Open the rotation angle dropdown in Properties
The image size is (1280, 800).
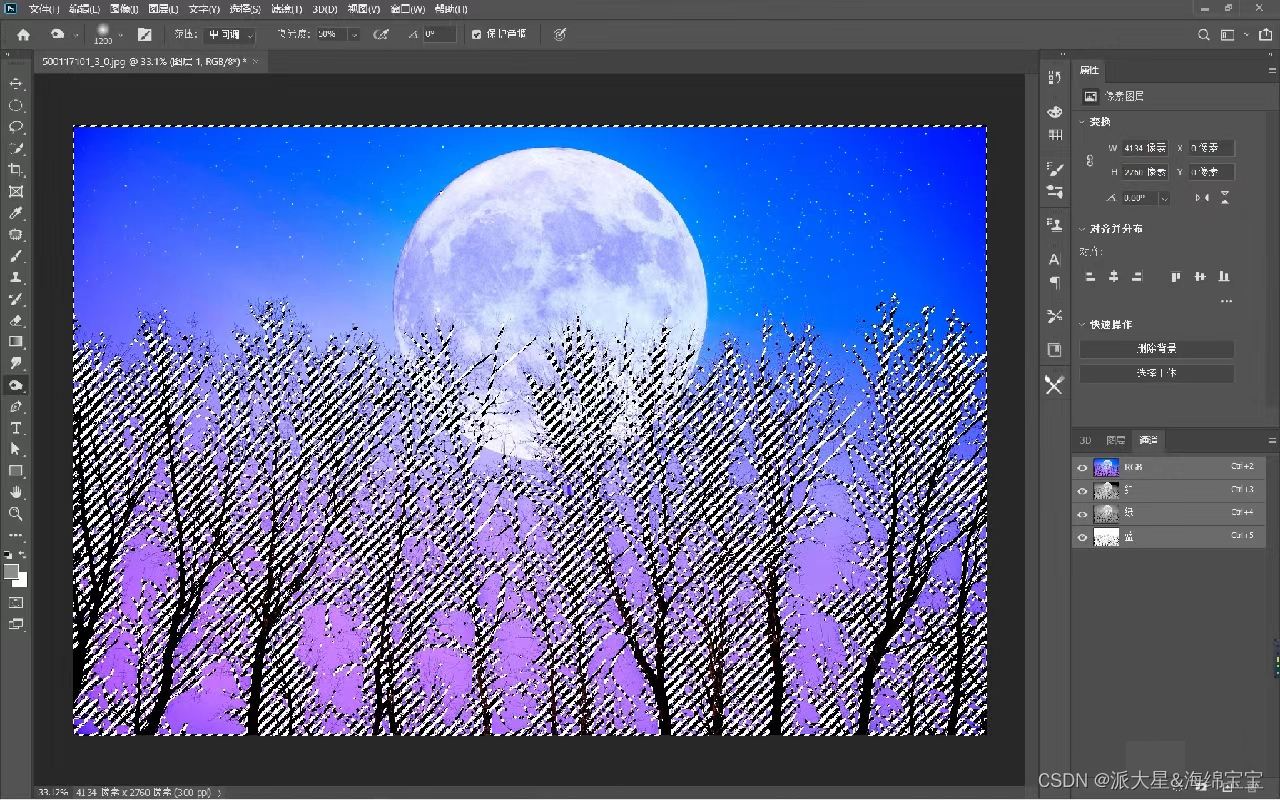click(x=1164, y=198)
